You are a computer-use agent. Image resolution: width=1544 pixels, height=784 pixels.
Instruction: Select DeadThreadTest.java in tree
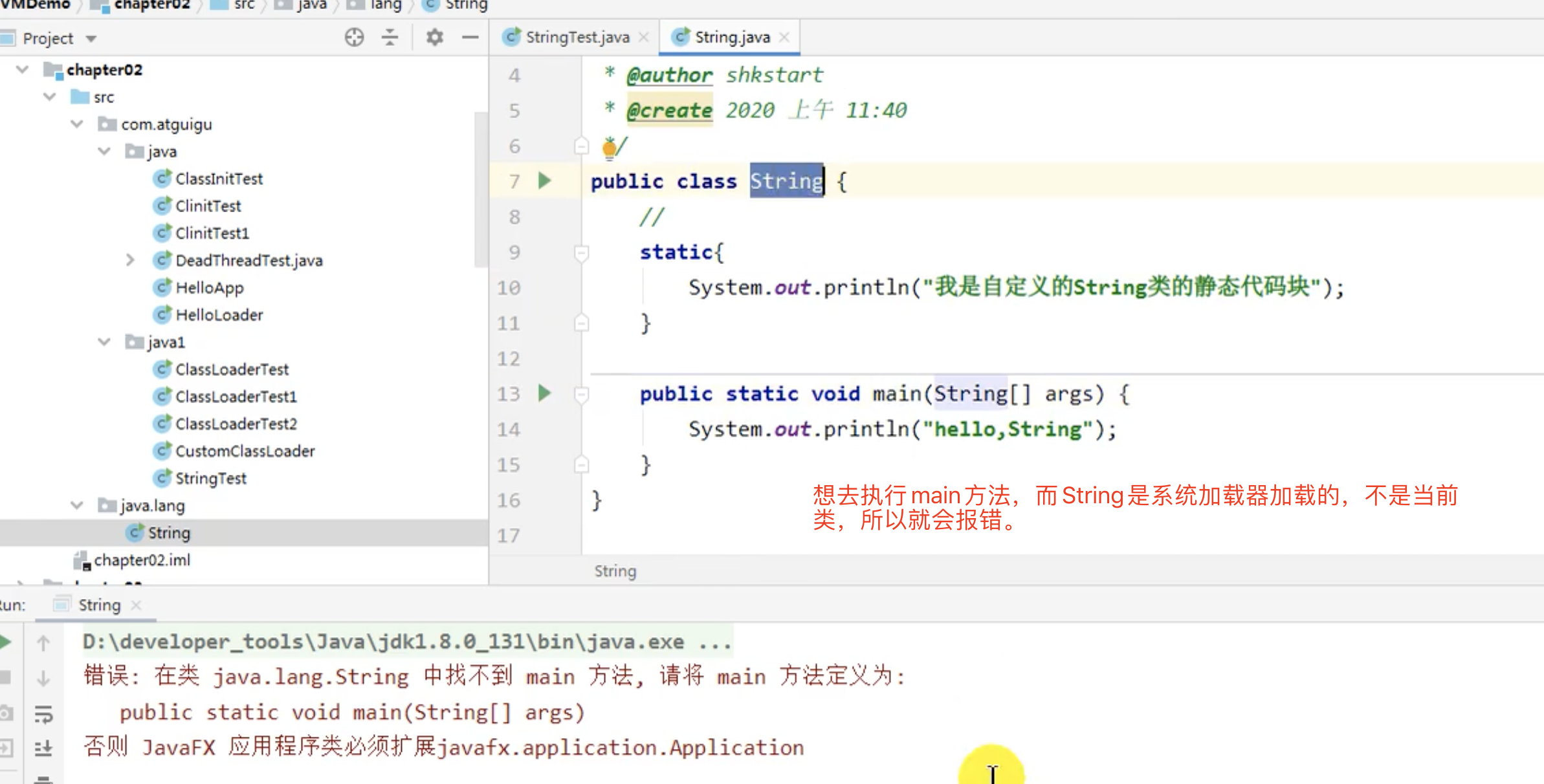[x=248, y=260]
